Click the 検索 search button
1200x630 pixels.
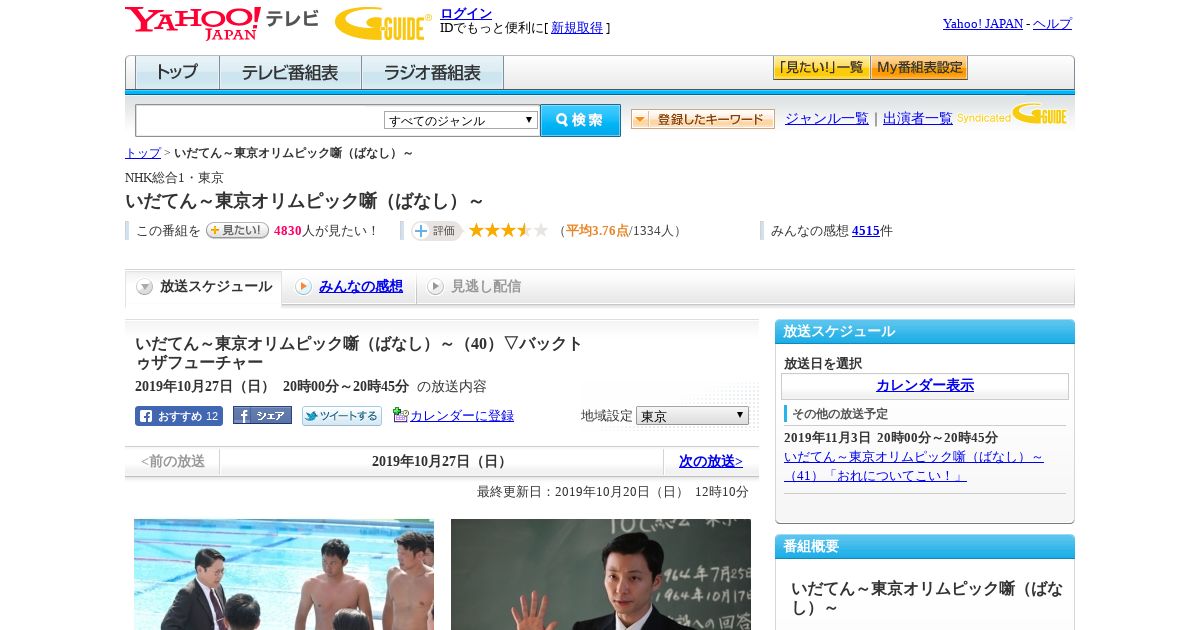point(580,120)
